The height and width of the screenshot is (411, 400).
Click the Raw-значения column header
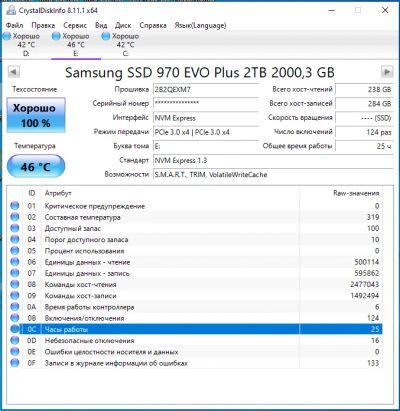(356, 193)
